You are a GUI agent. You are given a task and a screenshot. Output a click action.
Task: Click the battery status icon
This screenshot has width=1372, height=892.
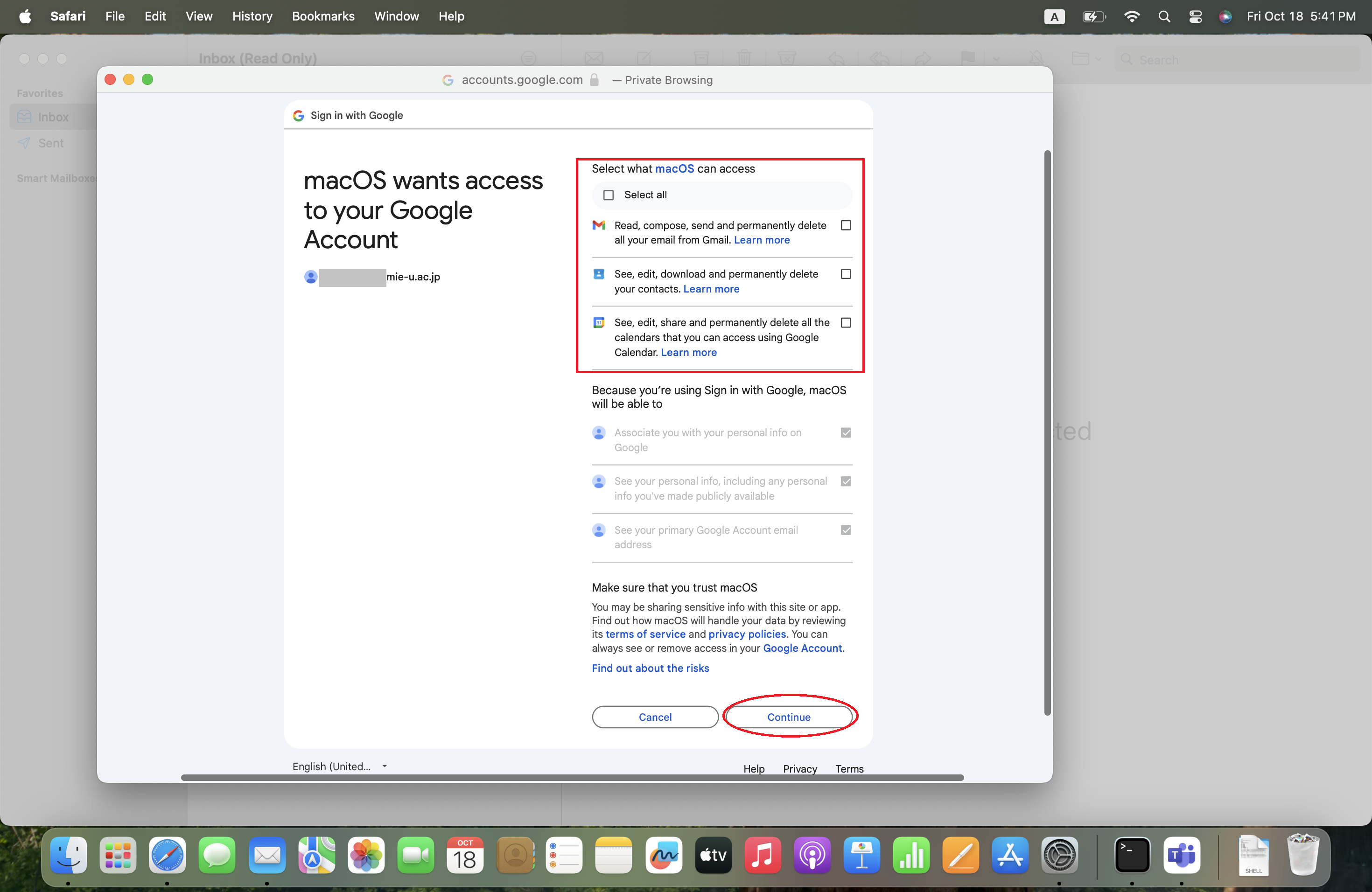pyautogui.click(x=1093, y=16)
